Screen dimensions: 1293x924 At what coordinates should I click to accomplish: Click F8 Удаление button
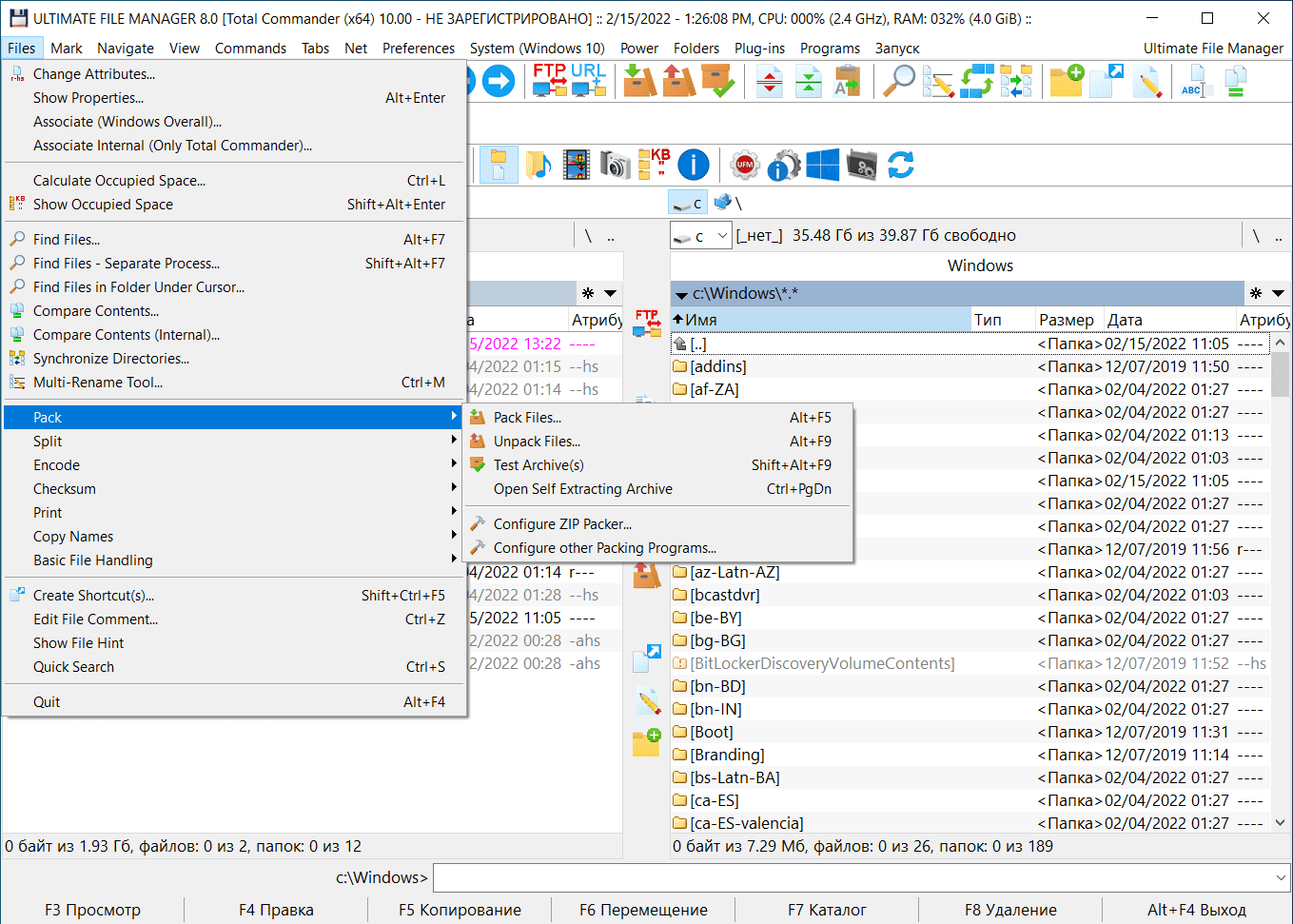click(x=1010, y=910)
